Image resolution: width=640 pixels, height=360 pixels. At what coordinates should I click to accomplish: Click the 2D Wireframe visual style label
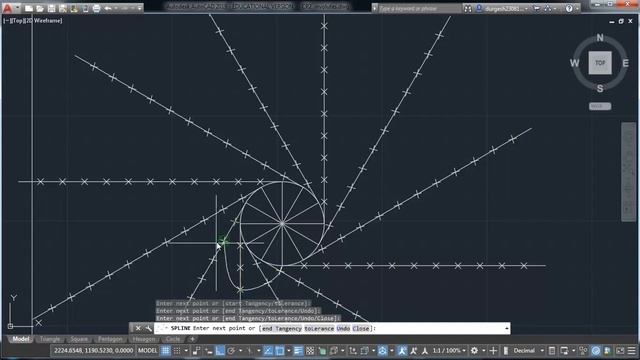pyautogui.click(x=43, y=20)
